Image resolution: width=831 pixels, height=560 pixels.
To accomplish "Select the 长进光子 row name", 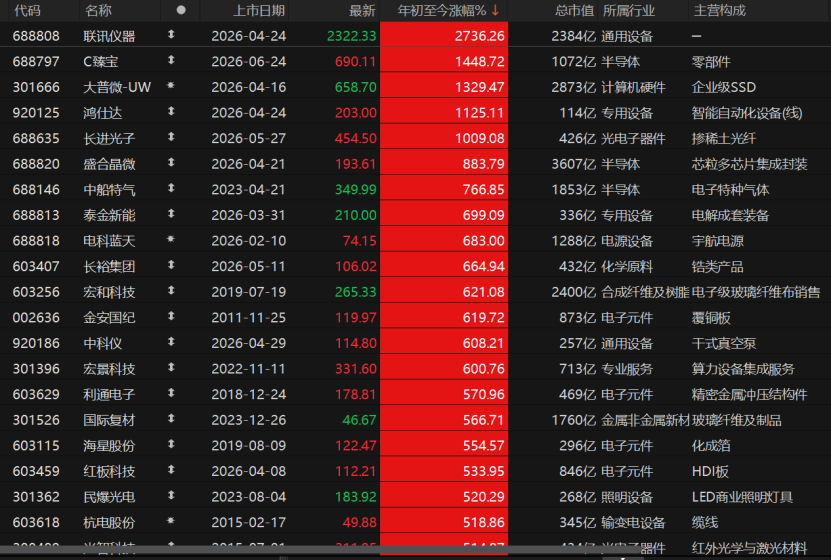I will tap(109, 139).
